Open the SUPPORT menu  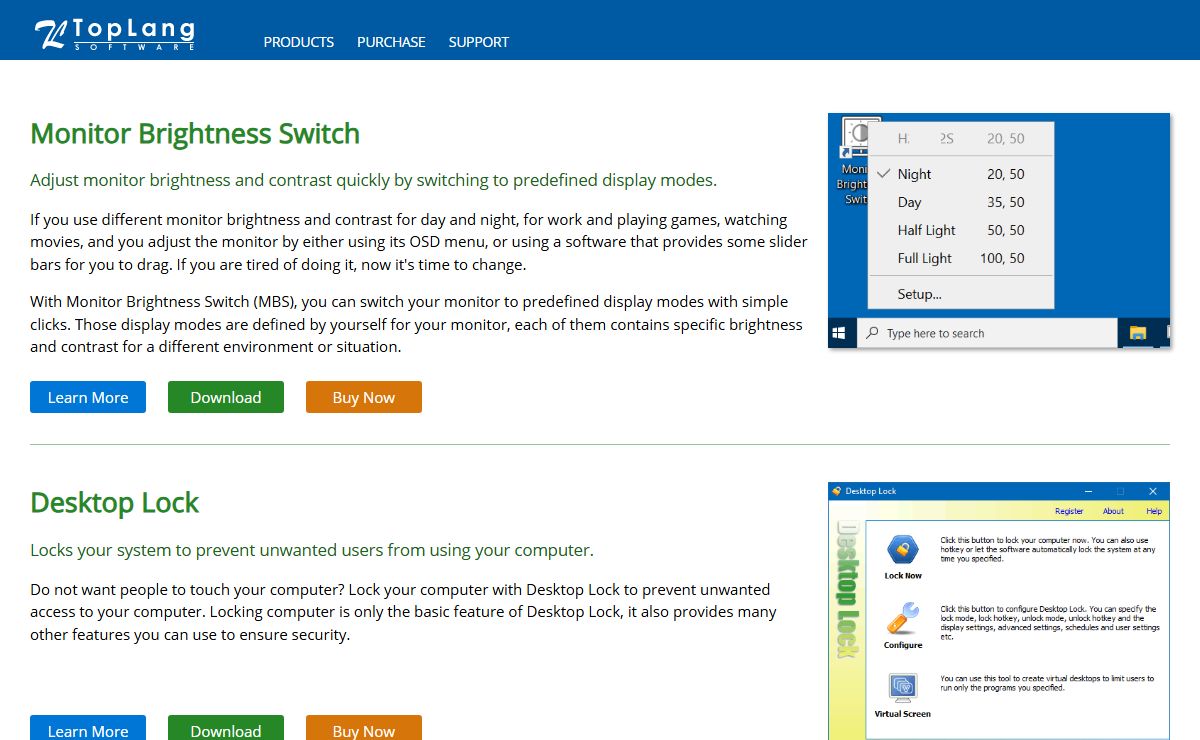click(x=478, y=42)
